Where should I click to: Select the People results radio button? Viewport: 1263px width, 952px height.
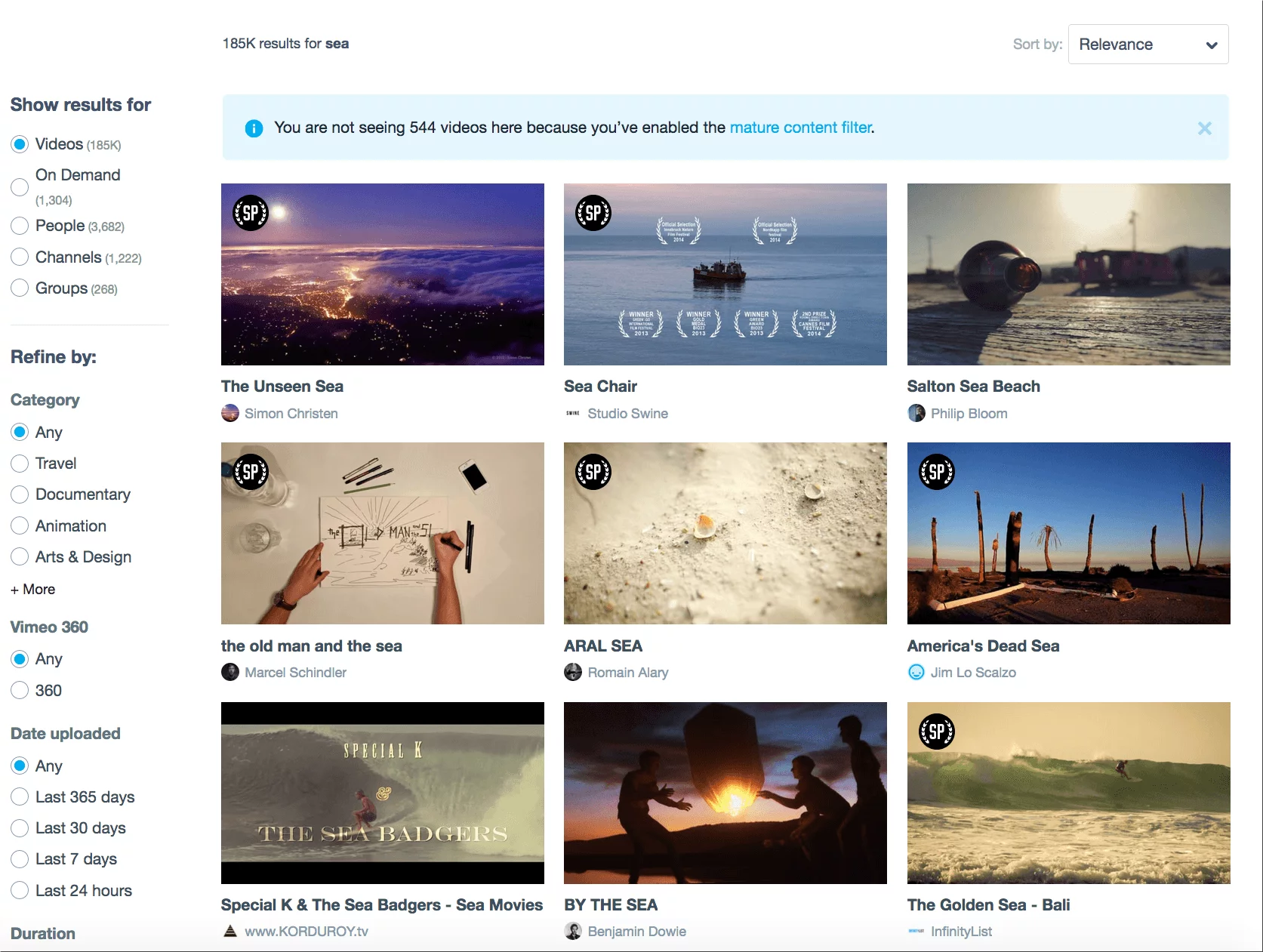click(x=20, y=226)
